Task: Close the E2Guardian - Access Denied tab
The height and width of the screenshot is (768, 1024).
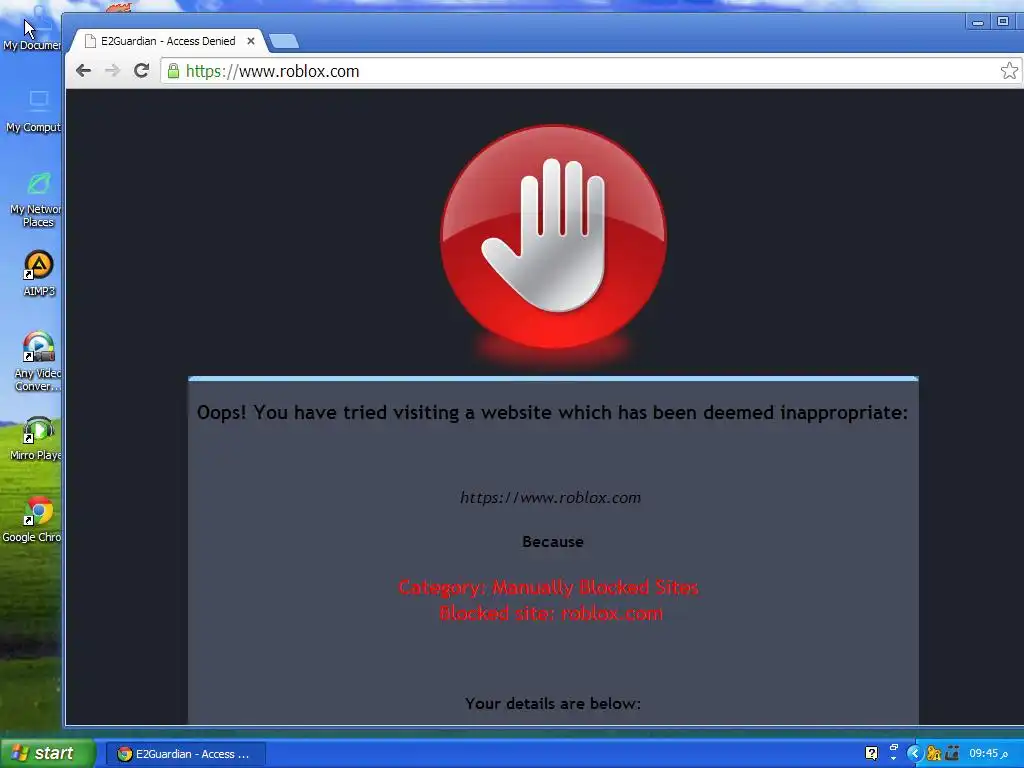Action: click(251, 40)
